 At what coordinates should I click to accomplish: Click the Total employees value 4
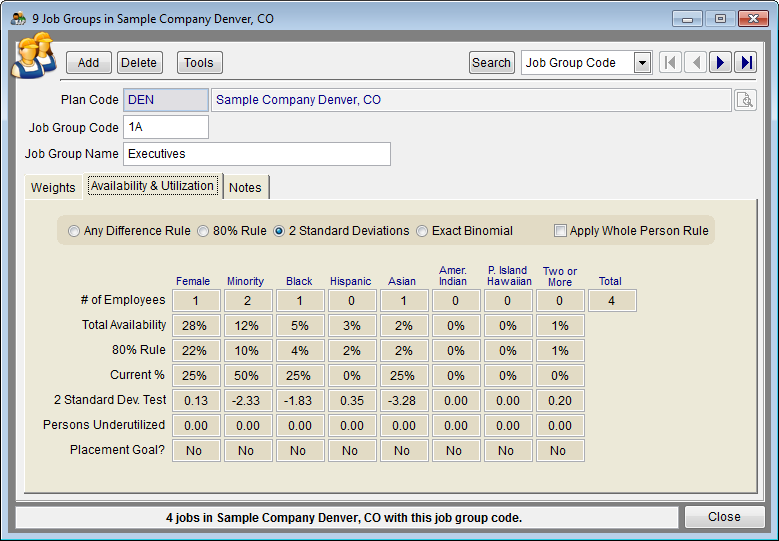[612, 301]
